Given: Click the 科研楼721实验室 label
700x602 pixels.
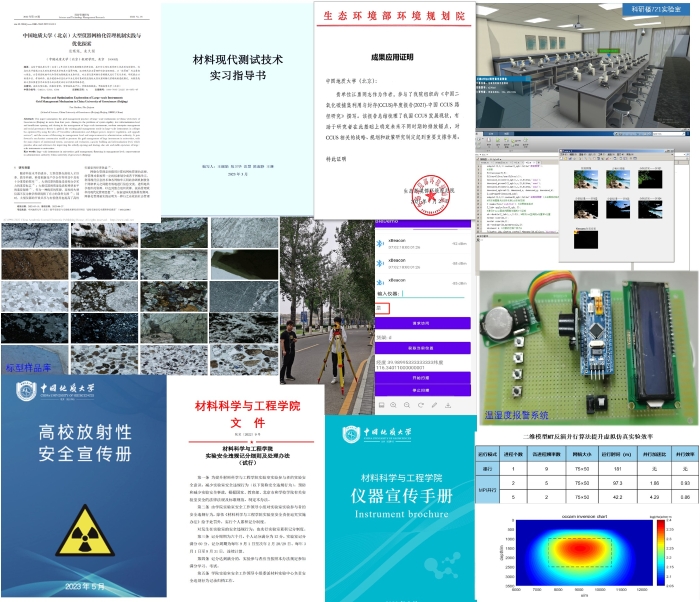Looking at the screenshot, I should 656,9.
